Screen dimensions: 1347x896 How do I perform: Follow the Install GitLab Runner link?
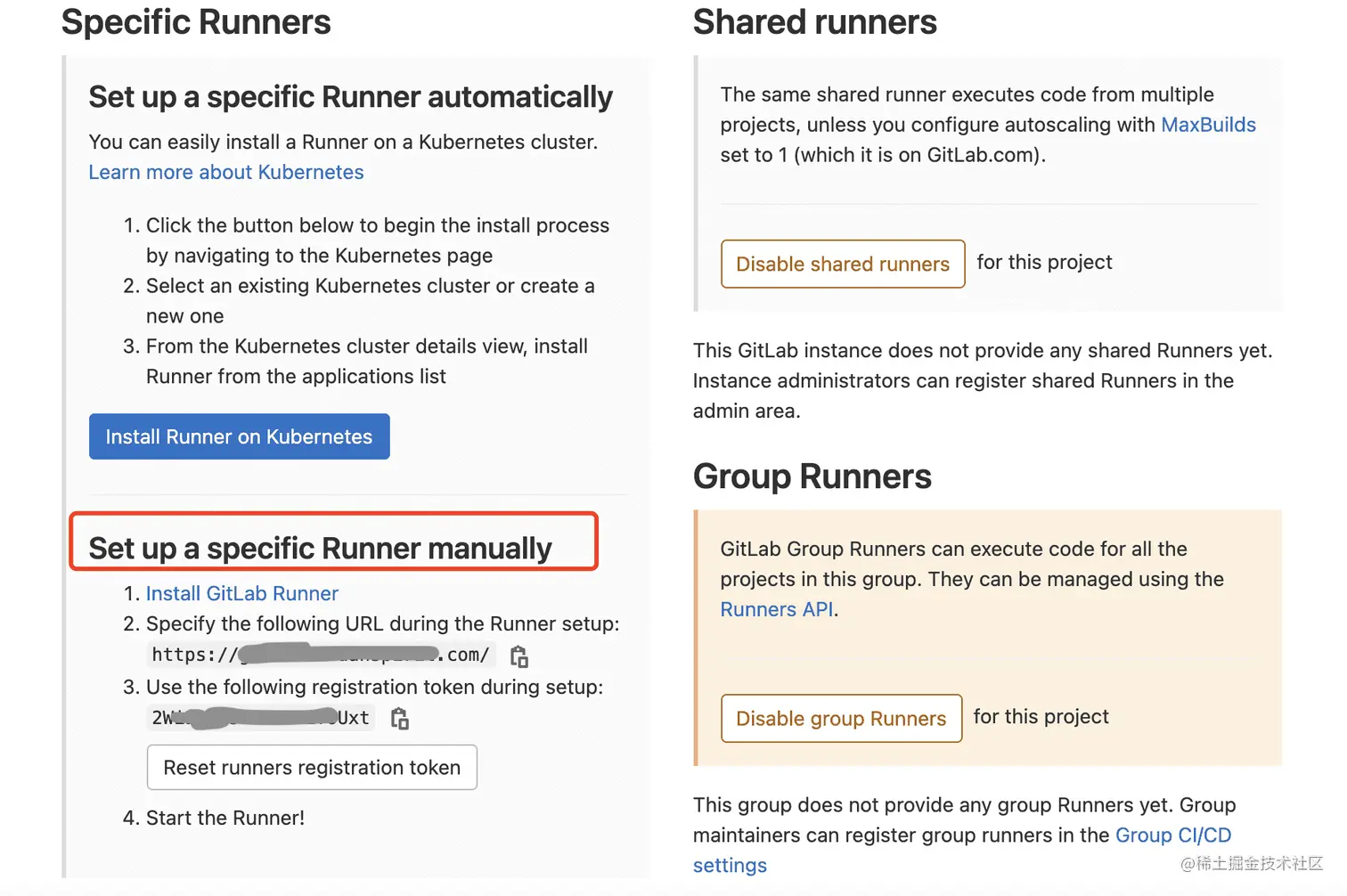[x=242, y=593]
